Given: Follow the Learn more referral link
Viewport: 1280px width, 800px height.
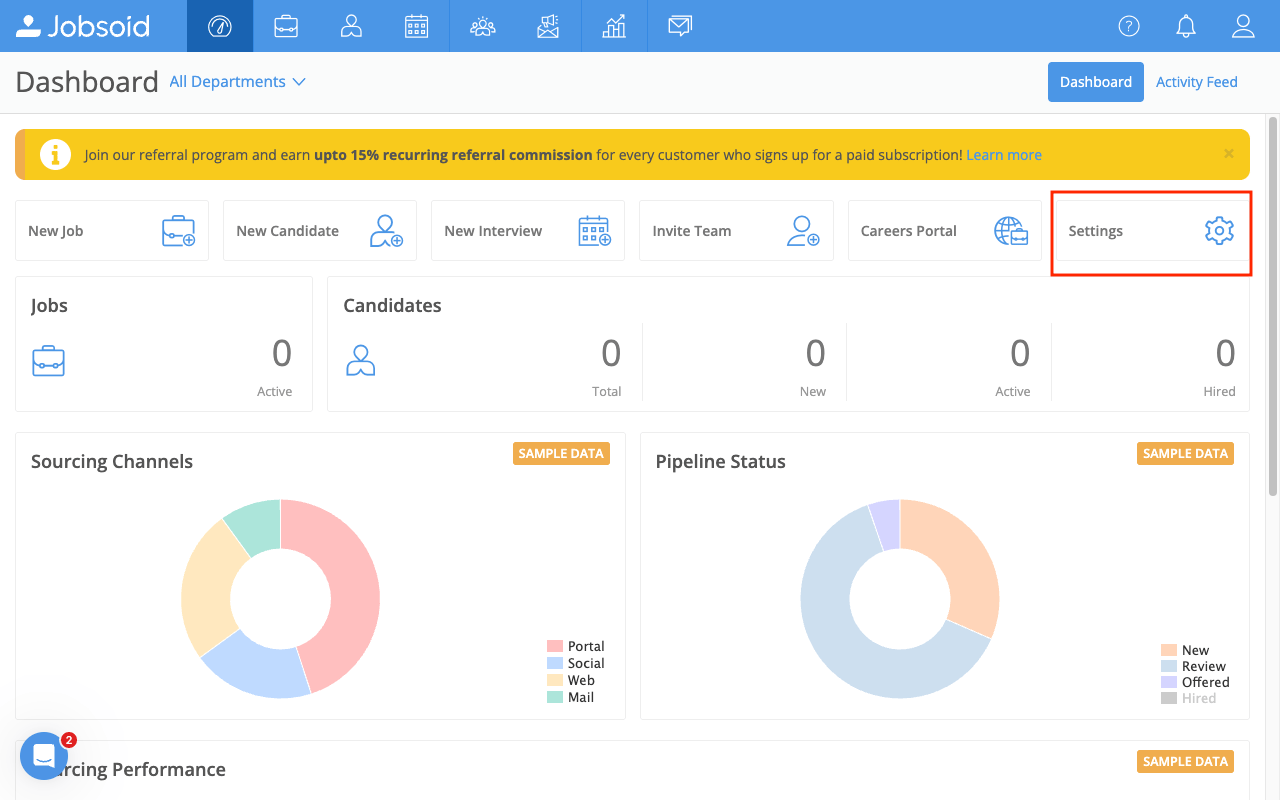Looking at the screenshot, I should pos(1004,155).
